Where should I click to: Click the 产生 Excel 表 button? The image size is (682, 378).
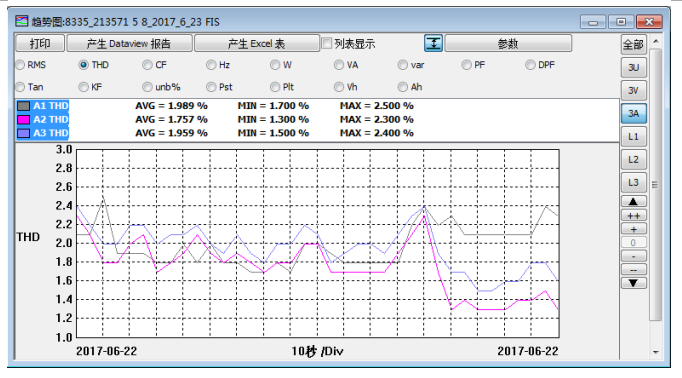257,43
